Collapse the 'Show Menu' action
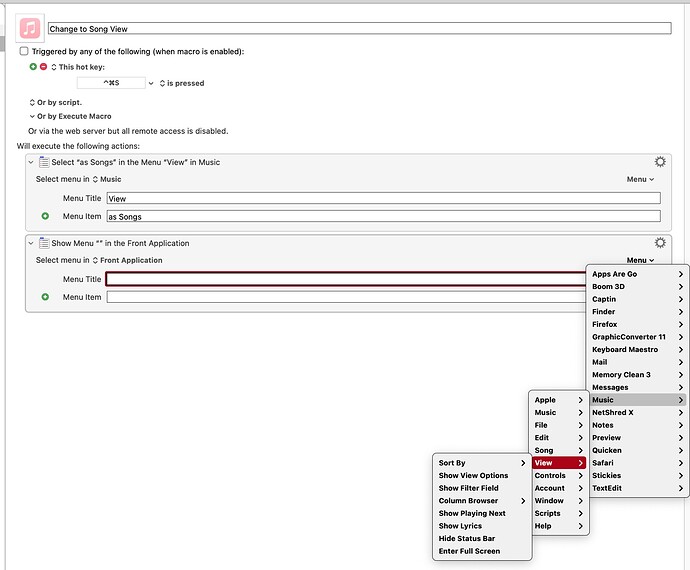Screen dimensions: 690x570 [31, 243]
